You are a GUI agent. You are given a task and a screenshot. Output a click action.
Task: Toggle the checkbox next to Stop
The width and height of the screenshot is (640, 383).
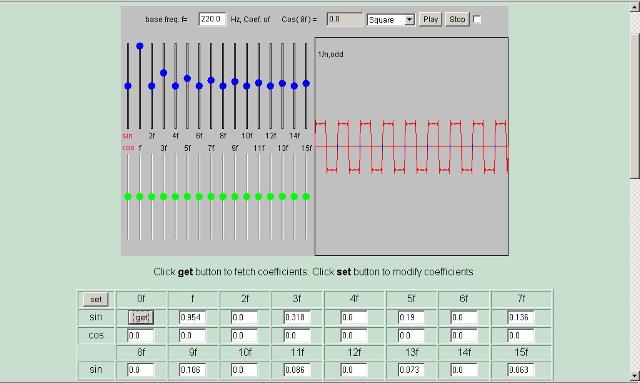click(477, 19)
